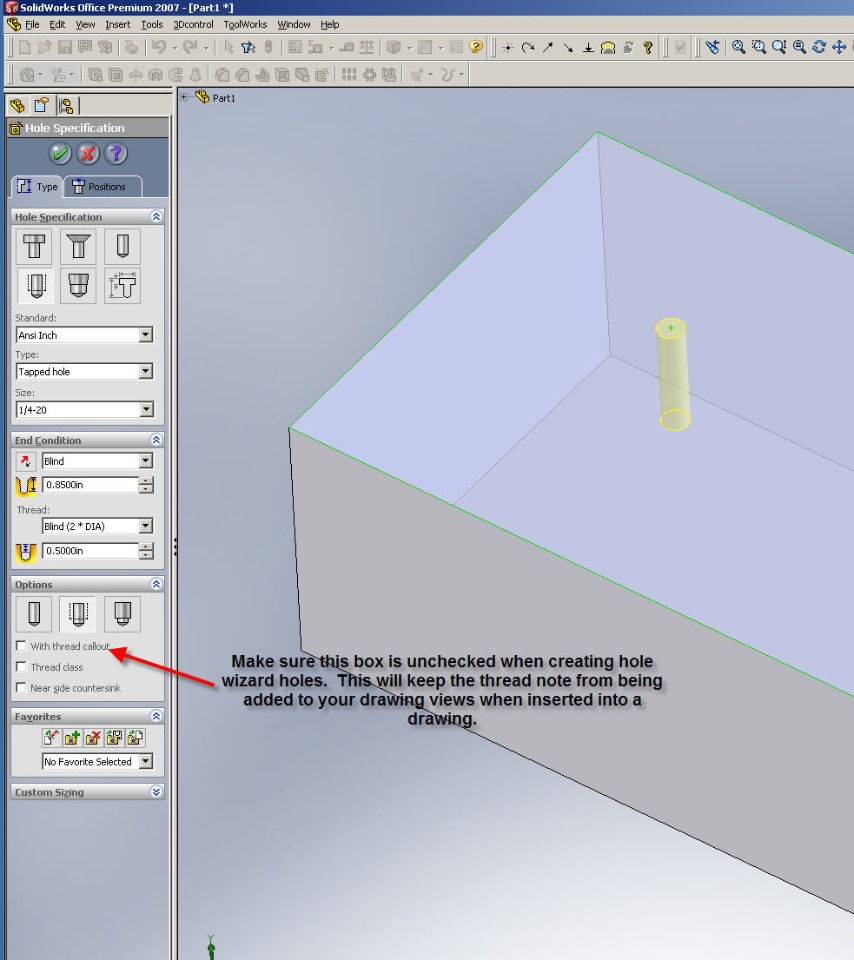Open the Insert menu

pyautogui.click(x=118, y=24)
